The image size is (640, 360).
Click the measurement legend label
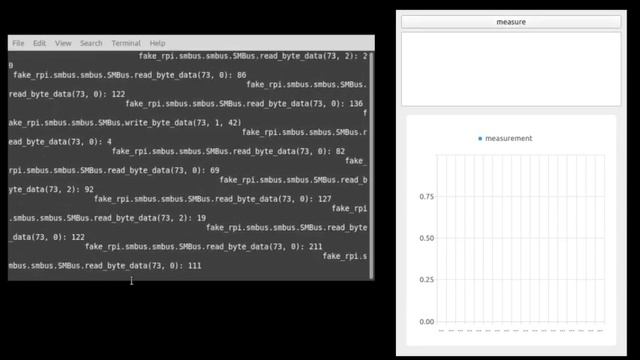click(x=509, y=138)
